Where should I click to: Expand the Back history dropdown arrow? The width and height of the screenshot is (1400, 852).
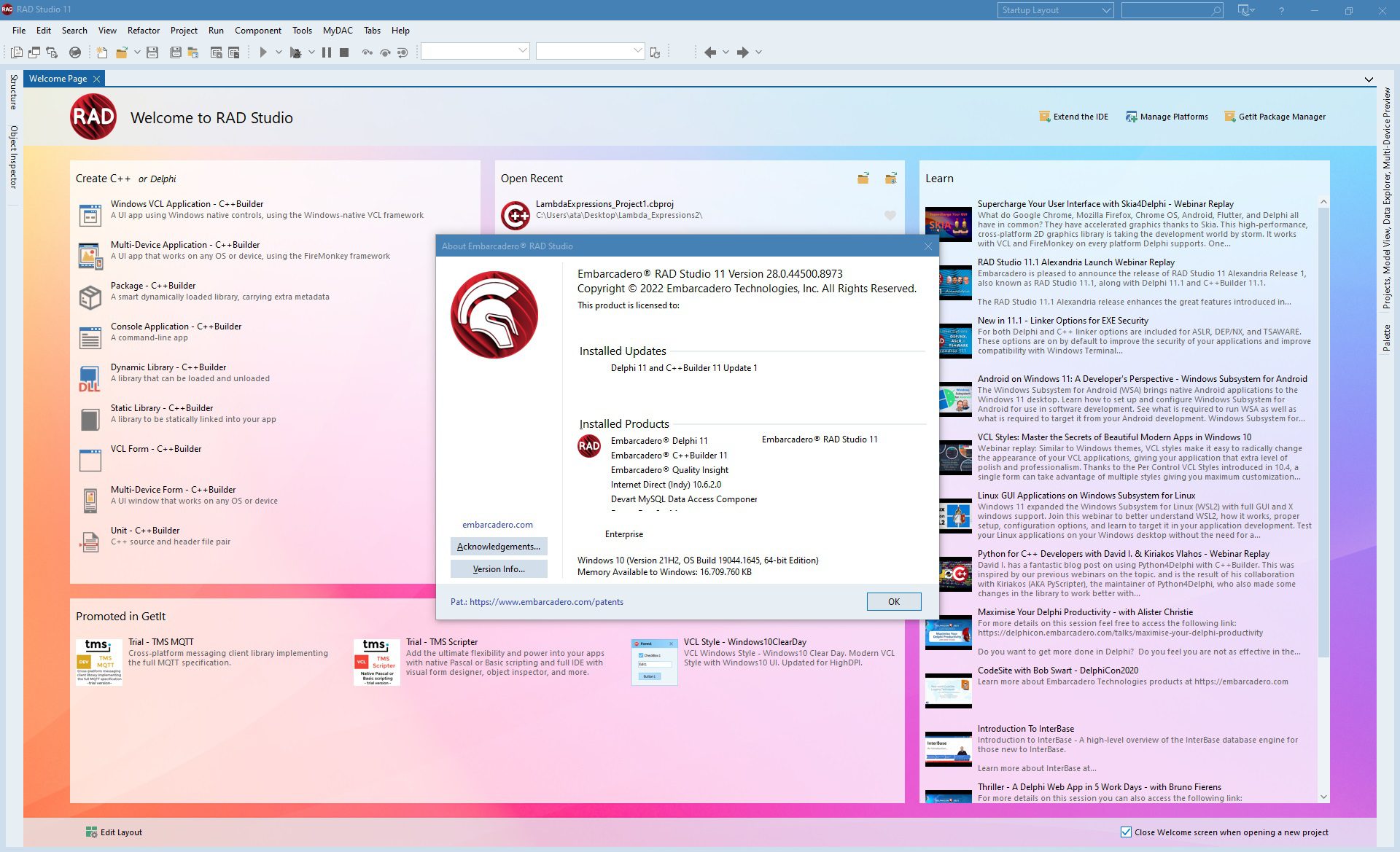(726, 52)
